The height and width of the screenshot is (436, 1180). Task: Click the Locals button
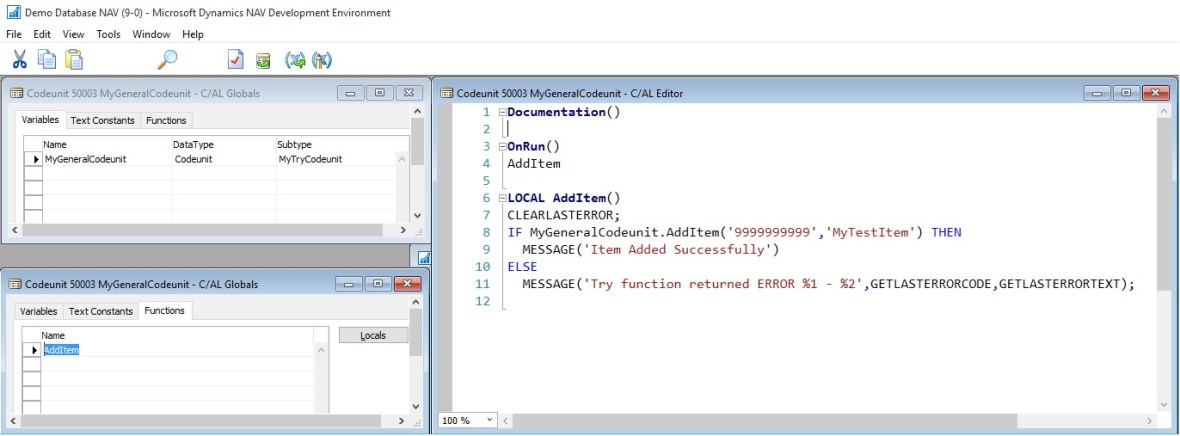[373, 336]
